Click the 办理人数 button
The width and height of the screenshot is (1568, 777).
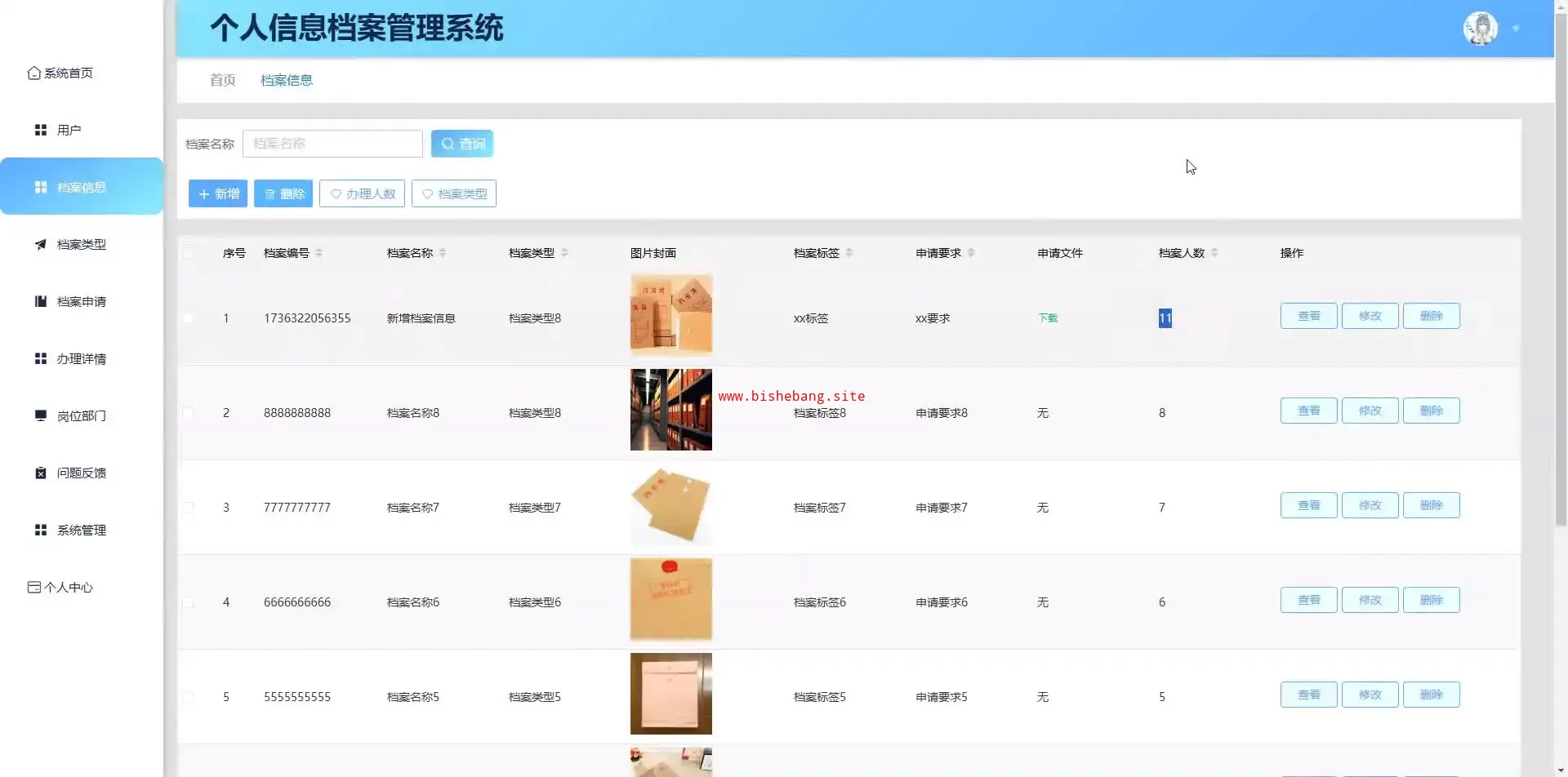[362, 193]
